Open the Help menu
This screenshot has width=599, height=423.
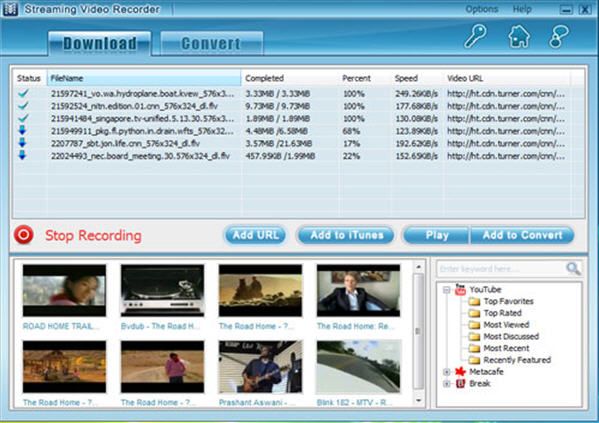(x=522, y=9)
